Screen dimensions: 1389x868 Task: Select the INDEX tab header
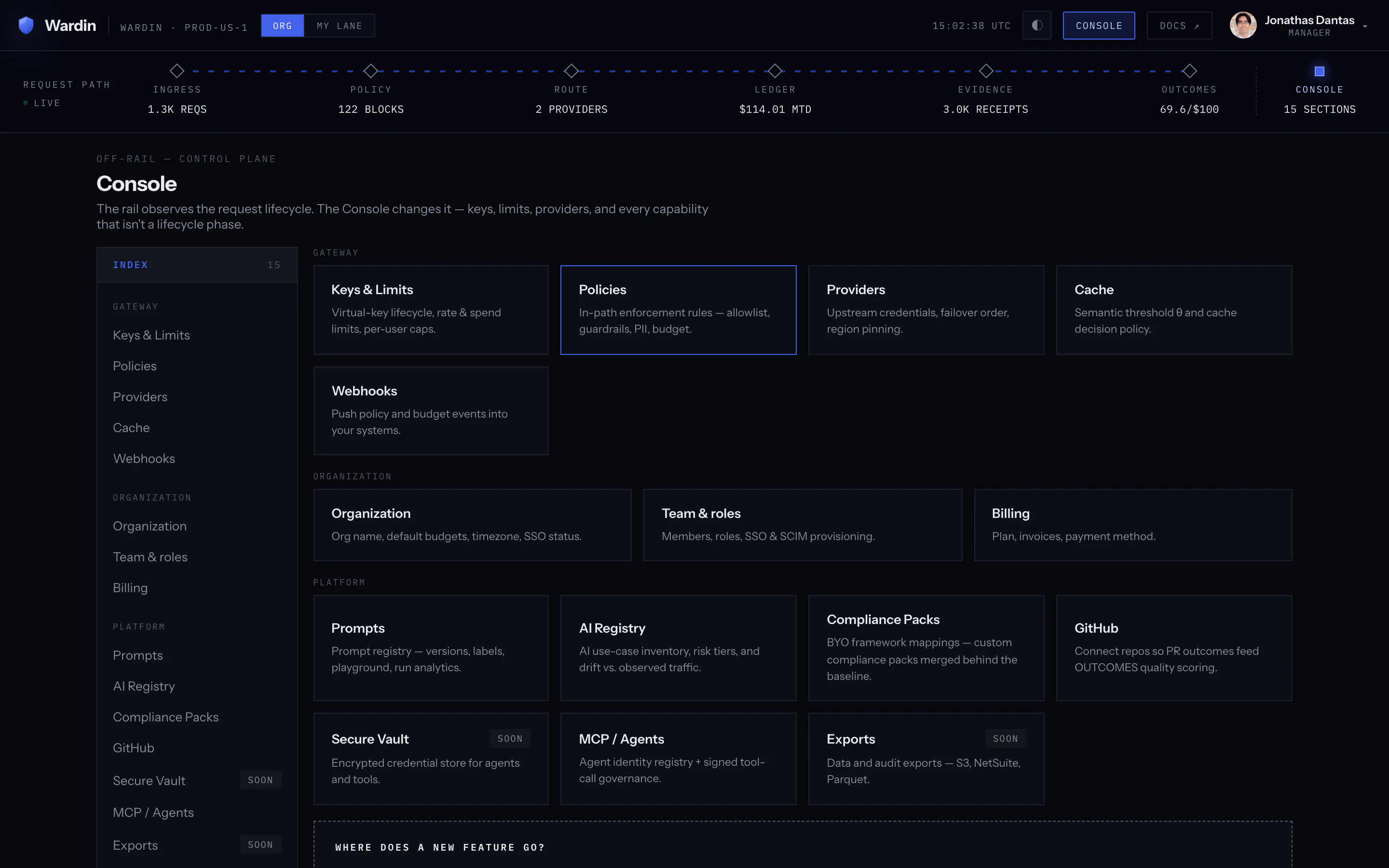(x=197, y=265)
